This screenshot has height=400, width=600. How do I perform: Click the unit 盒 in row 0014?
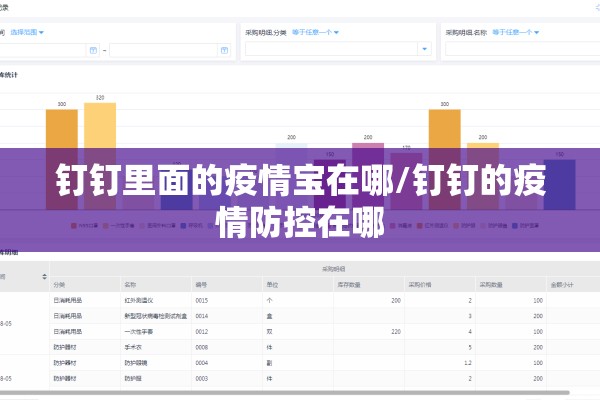pos(269,316)
